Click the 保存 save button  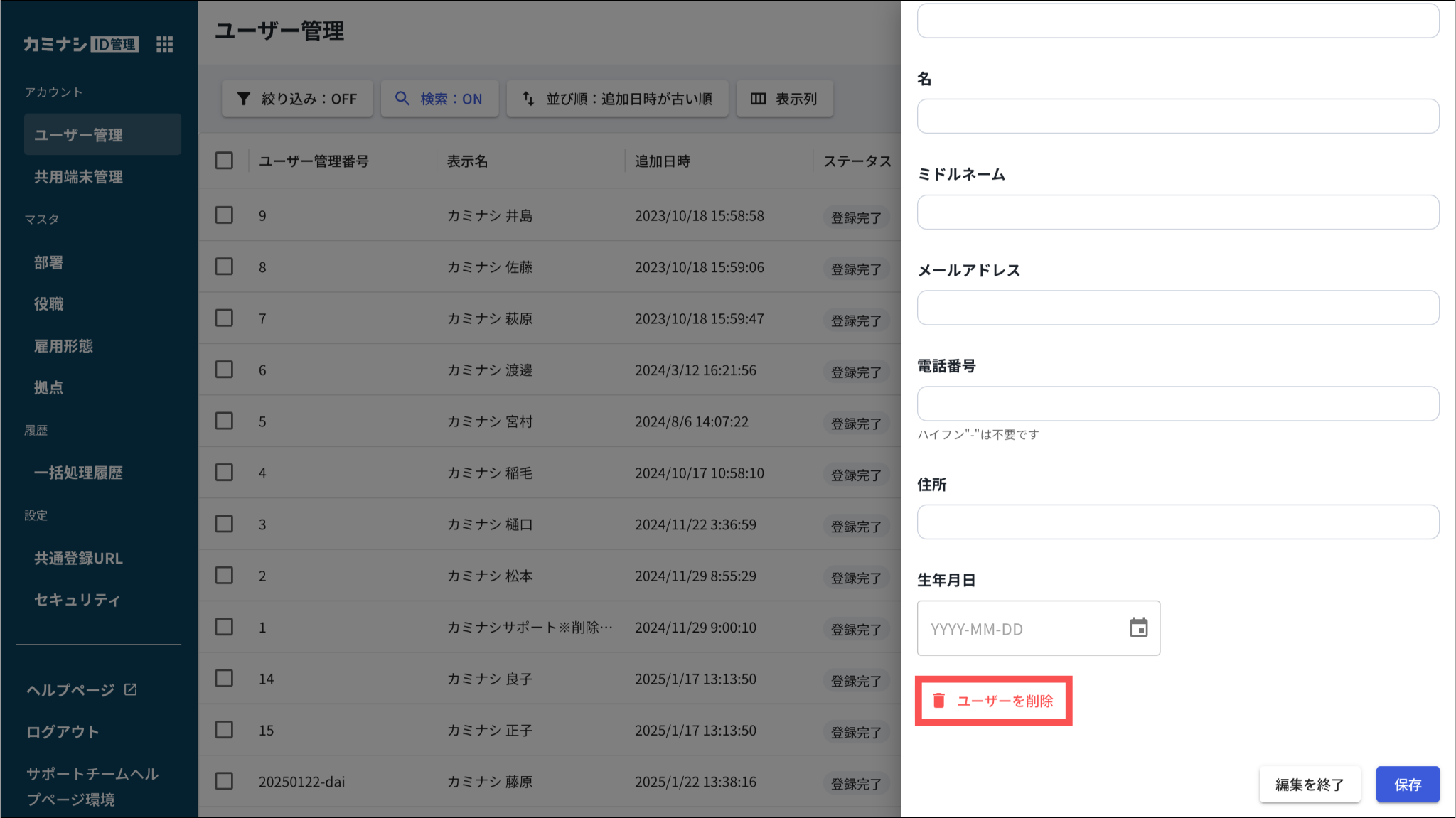(x=1407, y=785)
